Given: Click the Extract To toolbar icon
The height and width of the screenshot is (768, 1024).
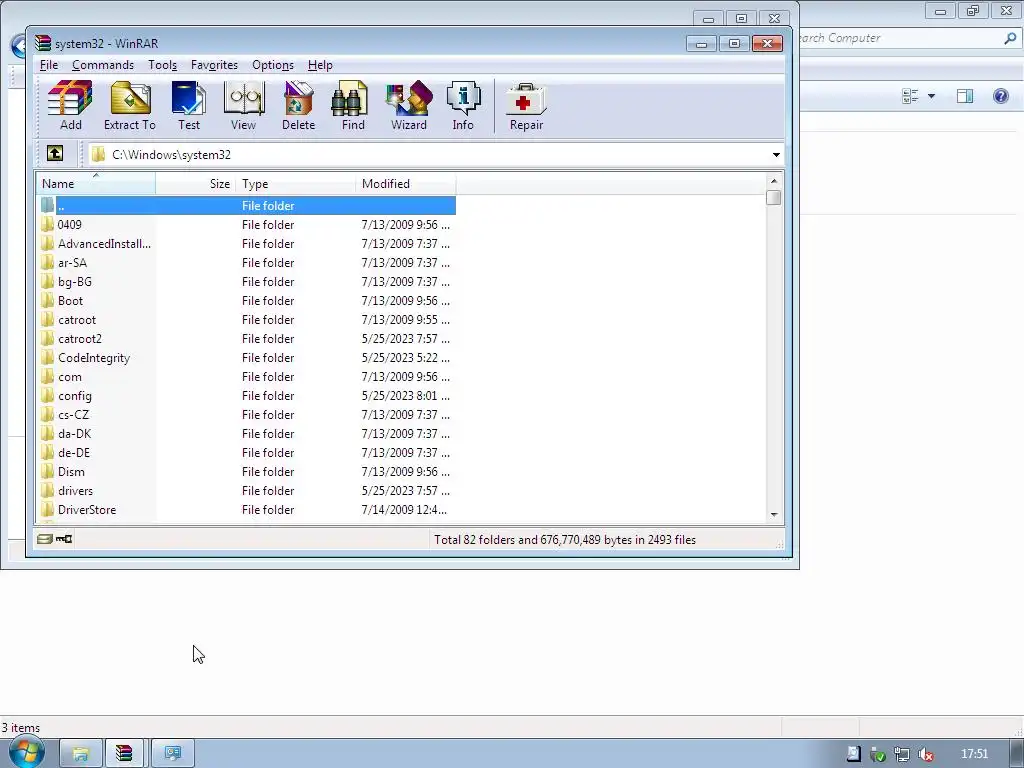Looking at the screenshot, I should coord(130,106).
